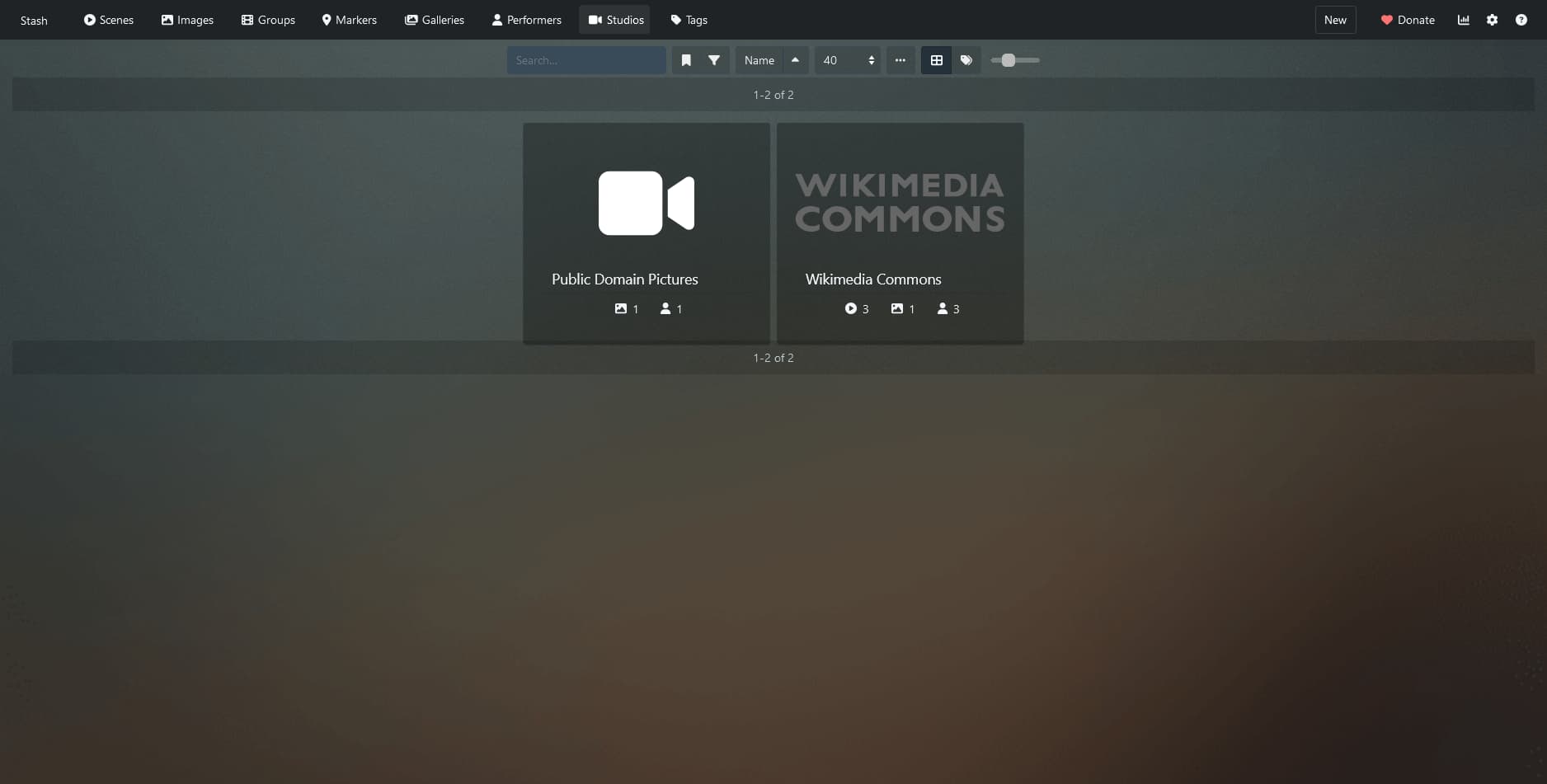Open Wikimedia Commons studio logo thumbnail
Screen dimensions: 1547x784
[900, 203]
